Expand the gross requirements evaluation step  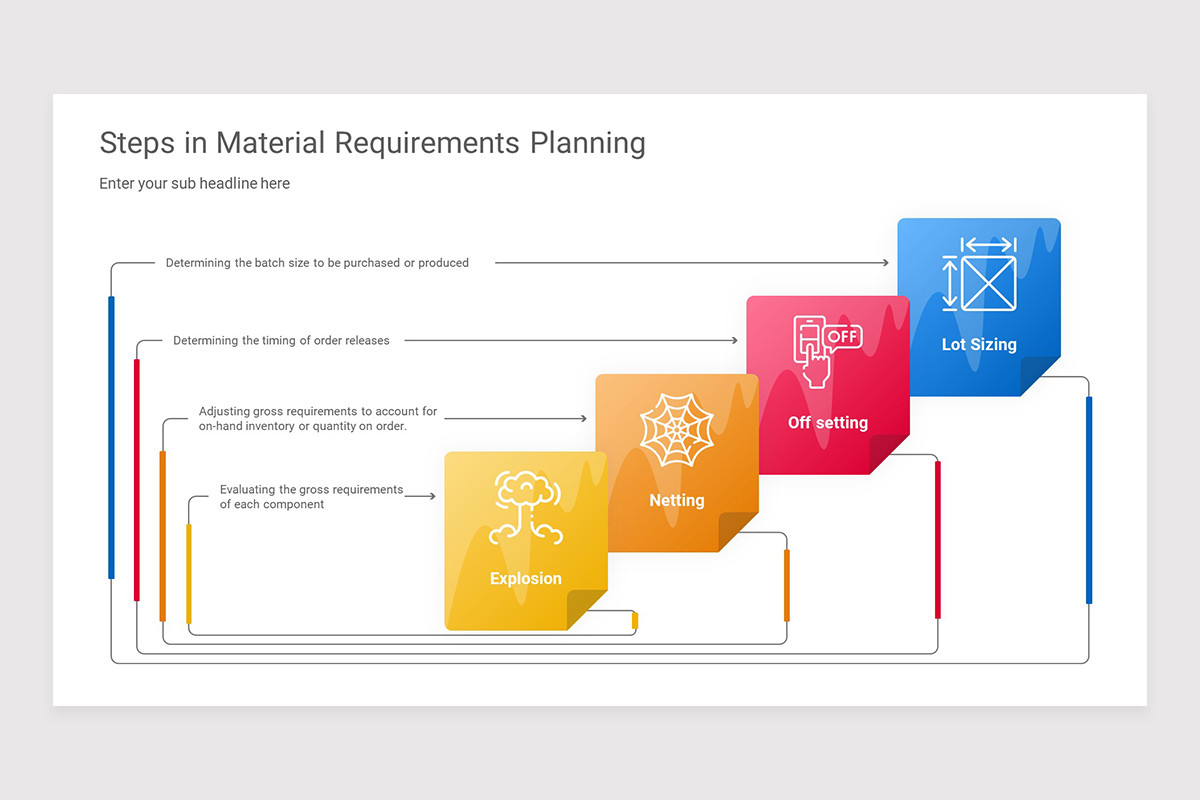point(310,497)
